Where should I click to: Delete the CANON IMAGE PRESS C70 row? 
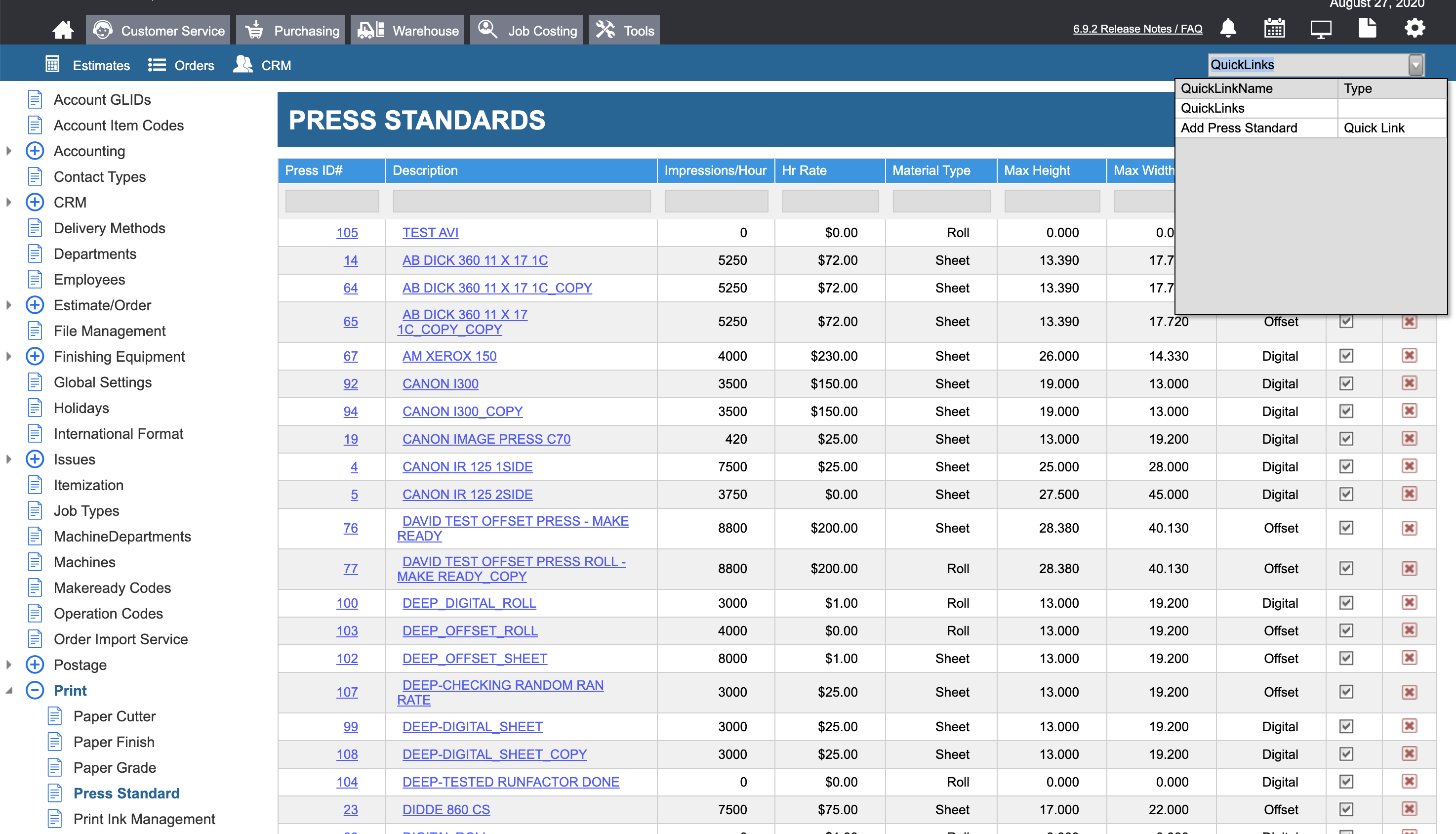[1409, 439]
